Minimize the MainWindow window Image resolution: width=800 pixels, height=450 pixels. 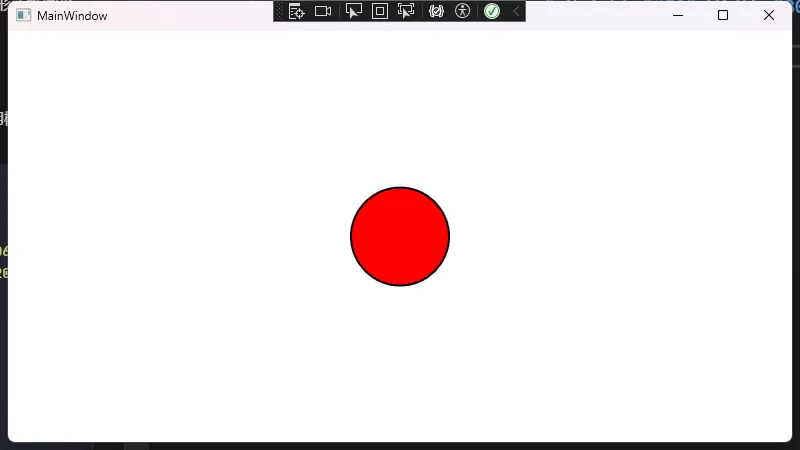coord(678,15)
